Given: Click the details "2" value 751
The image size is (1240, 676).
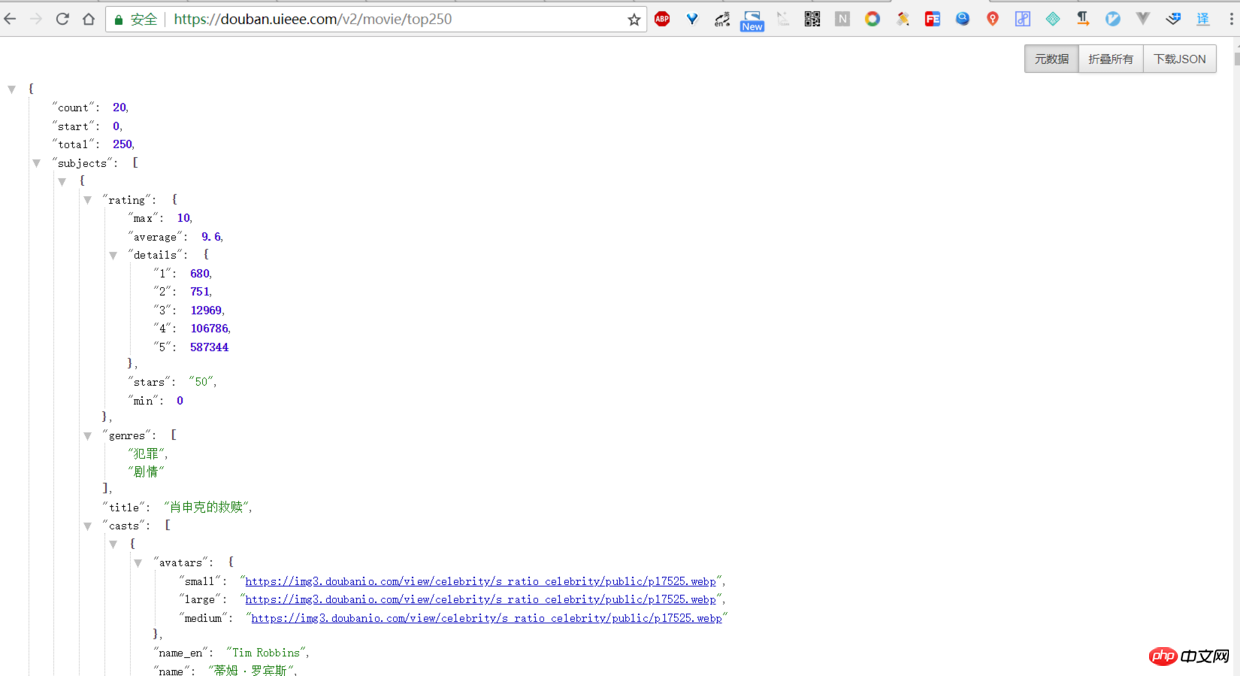Looking at the screenshot, I should pyautogui.click(x=200, y=292).
